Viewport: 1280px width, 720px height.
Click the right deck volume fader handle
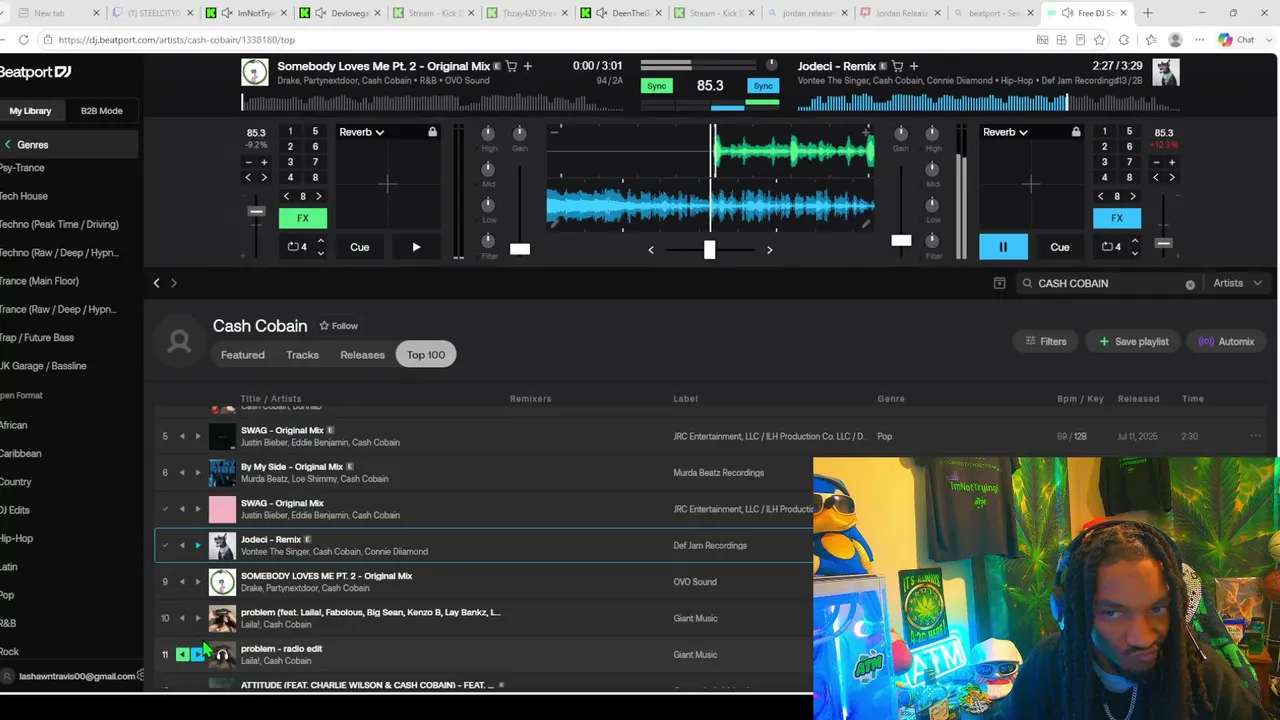tap(901, 240)
